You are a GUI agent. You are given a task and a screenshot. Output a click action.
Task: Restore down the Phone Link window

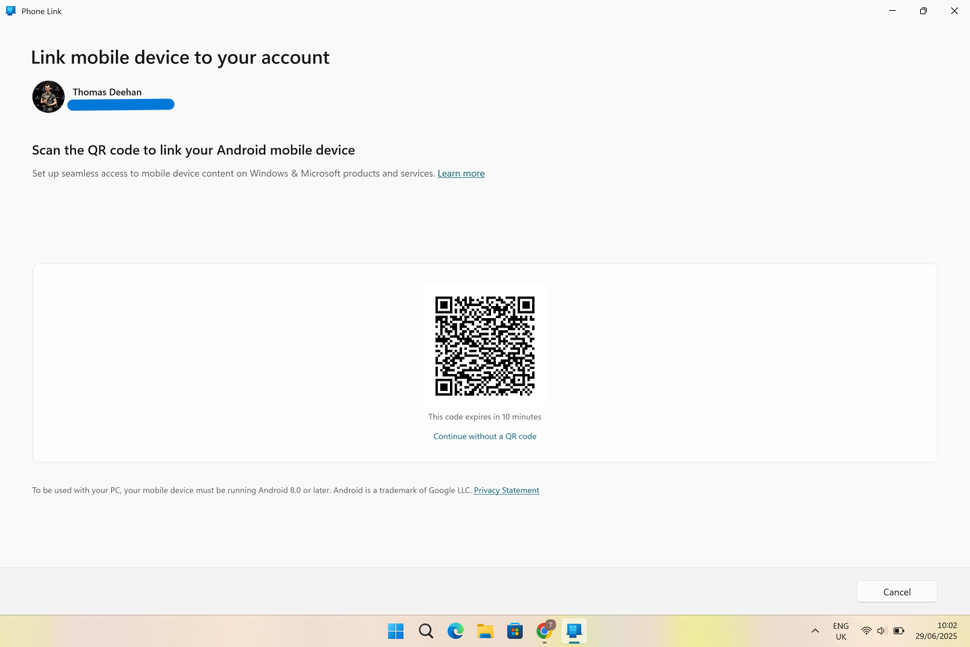click(923, 11)
